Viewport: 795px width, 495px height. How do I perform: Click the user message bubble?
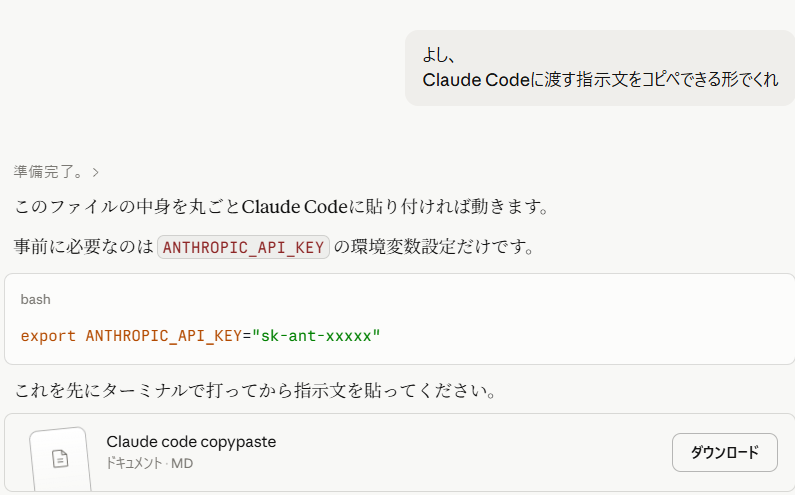600,68
